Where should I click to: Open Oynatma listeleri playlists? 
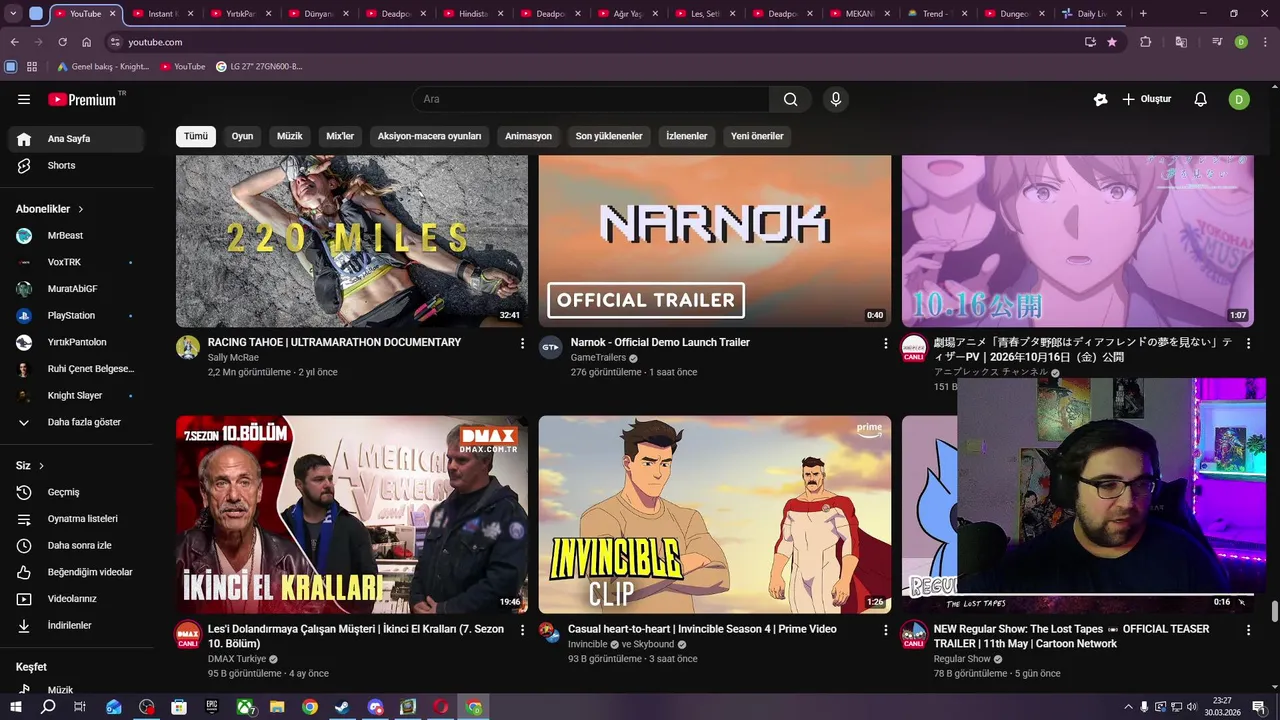76,519
